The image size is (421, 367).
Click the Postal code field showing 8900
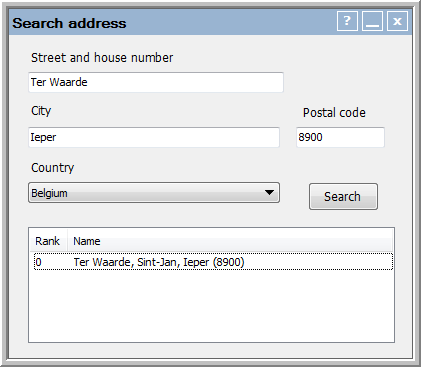click(x=340, y=137)
